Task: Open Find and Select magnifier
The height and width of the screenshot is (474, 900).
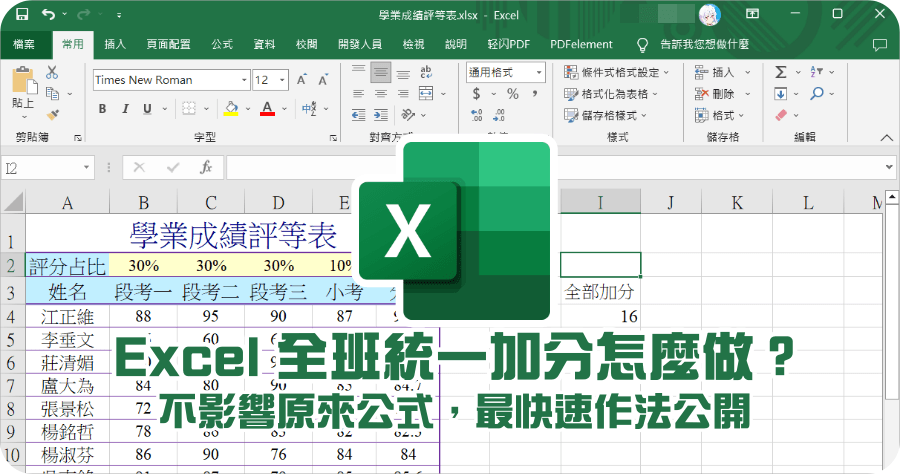Action: coord(817,93)
